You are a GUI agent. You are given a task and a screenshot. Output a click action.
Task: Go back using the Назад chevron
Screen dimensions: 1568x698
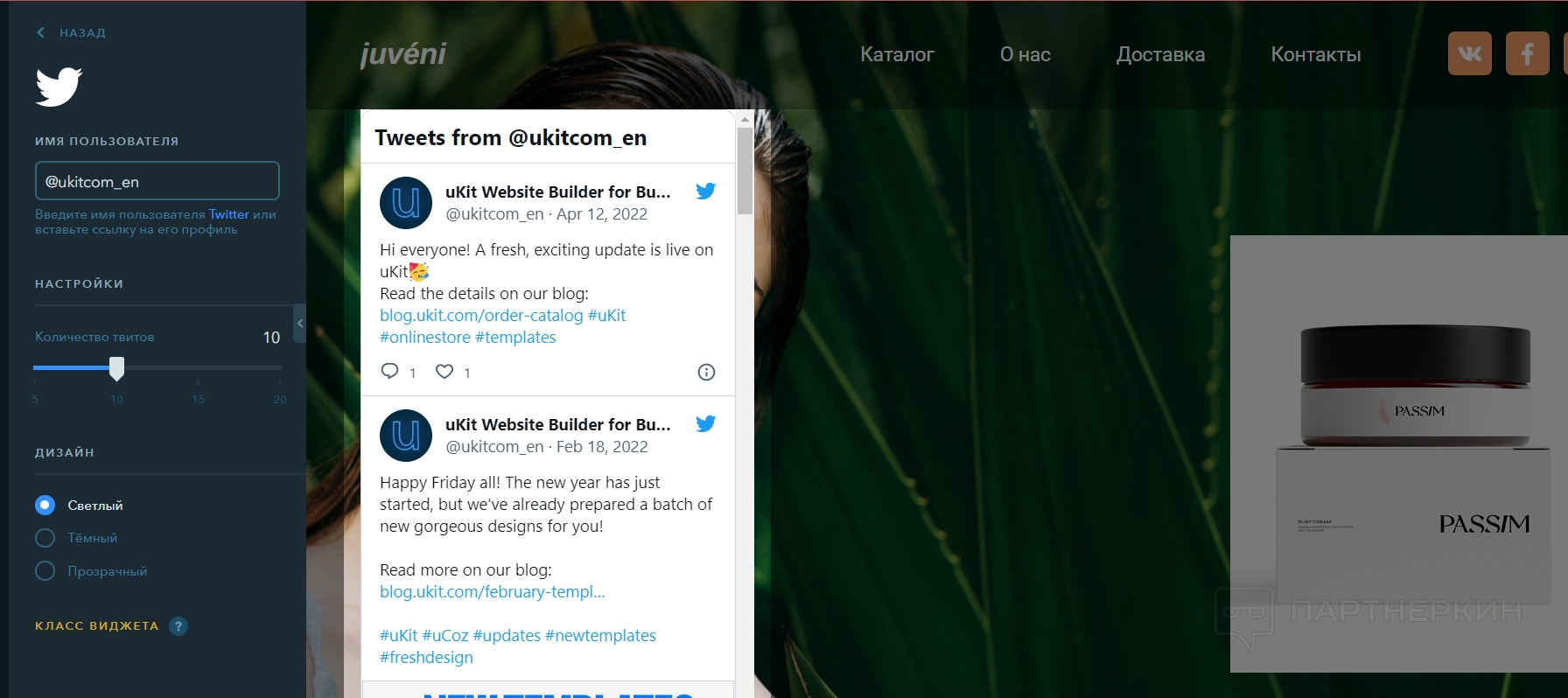[41, 32]
